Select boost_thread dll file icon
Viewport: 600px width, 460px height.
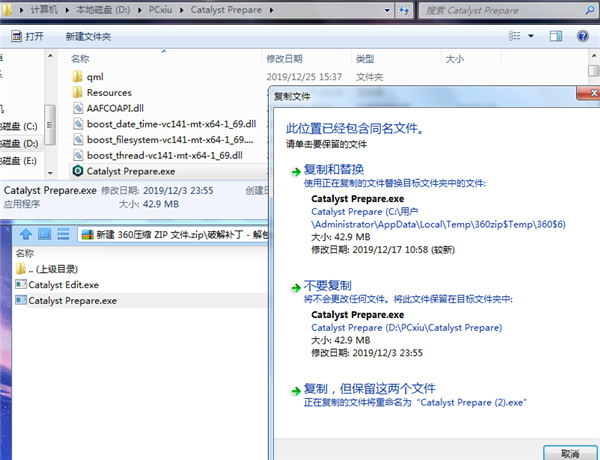(78, 155)
